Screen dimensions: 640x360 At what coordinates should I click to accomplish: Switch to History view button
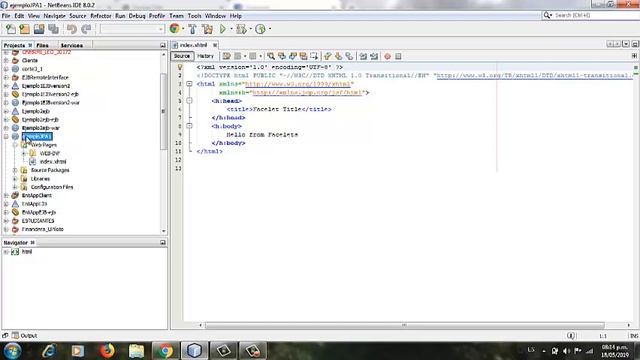[x=205, y=56]
